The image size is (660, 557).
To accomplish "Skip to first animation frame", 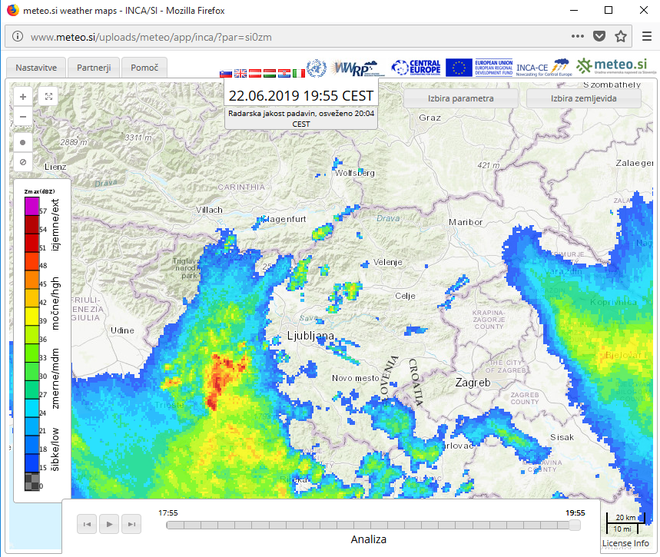I will tap(87, 524).
